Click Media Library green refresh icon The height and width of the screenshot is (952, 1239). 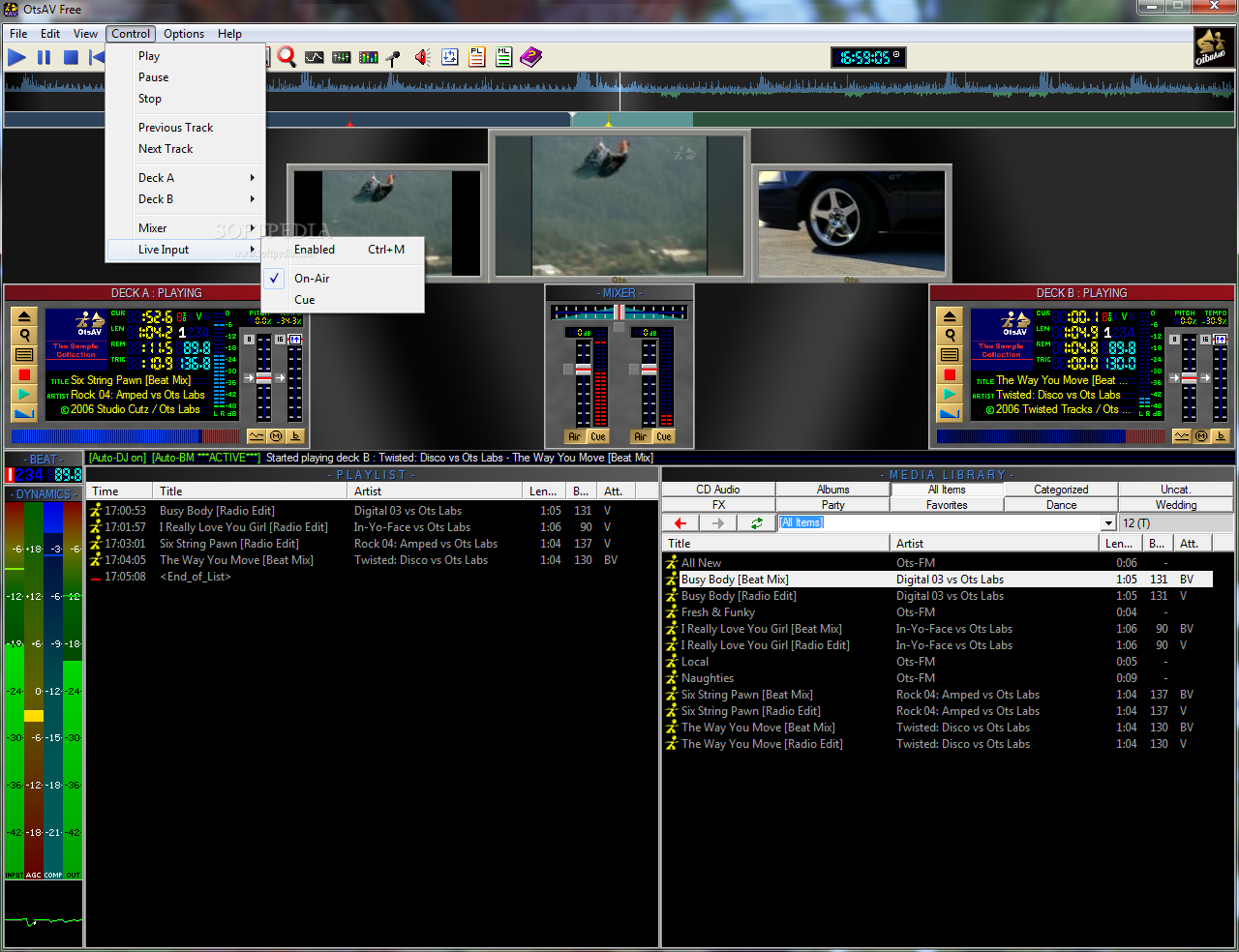pyautogui.click(x=756, y=522)
